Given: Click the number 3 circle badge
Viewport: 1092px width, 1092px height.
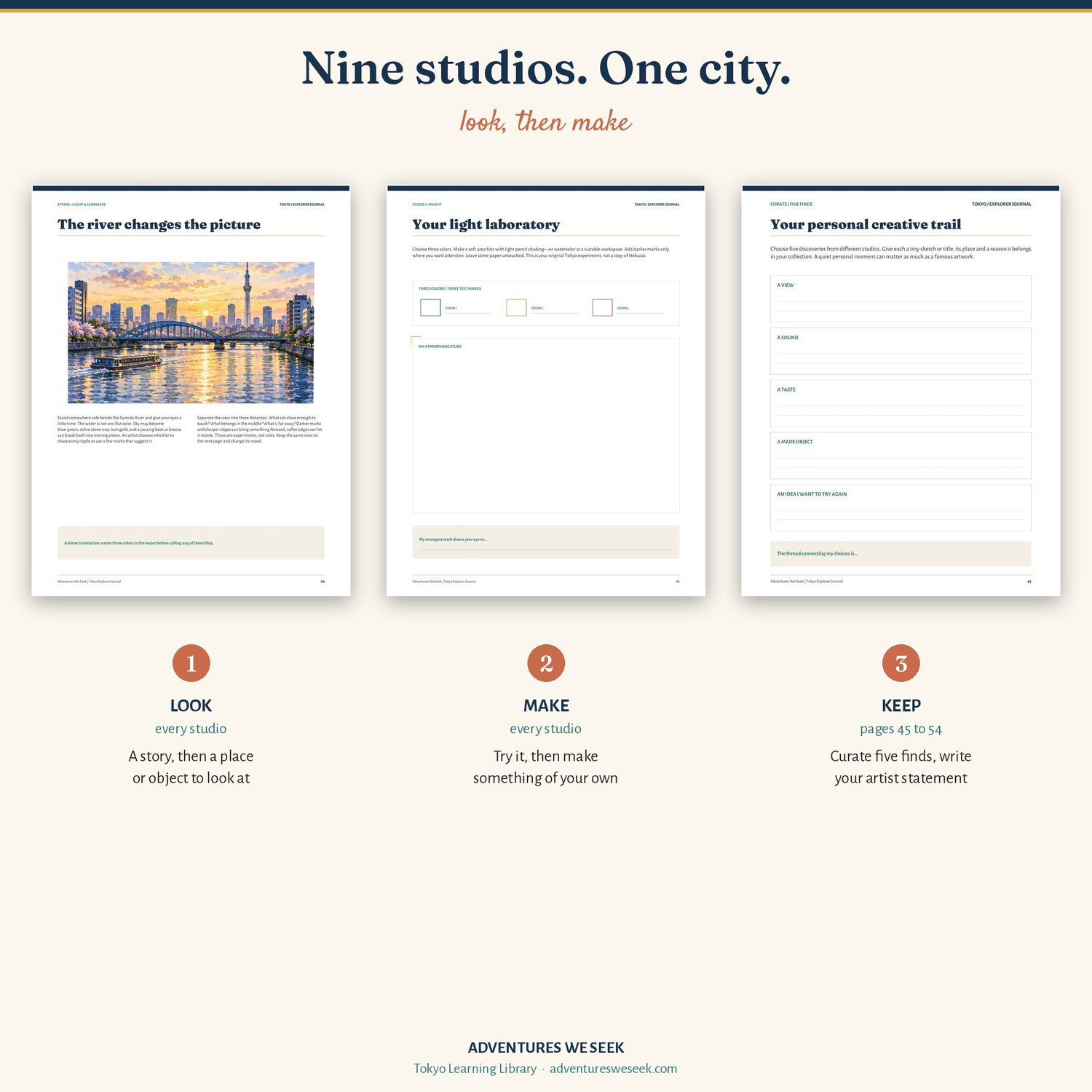Looking at the screenshot, I should tap(901, 663).
